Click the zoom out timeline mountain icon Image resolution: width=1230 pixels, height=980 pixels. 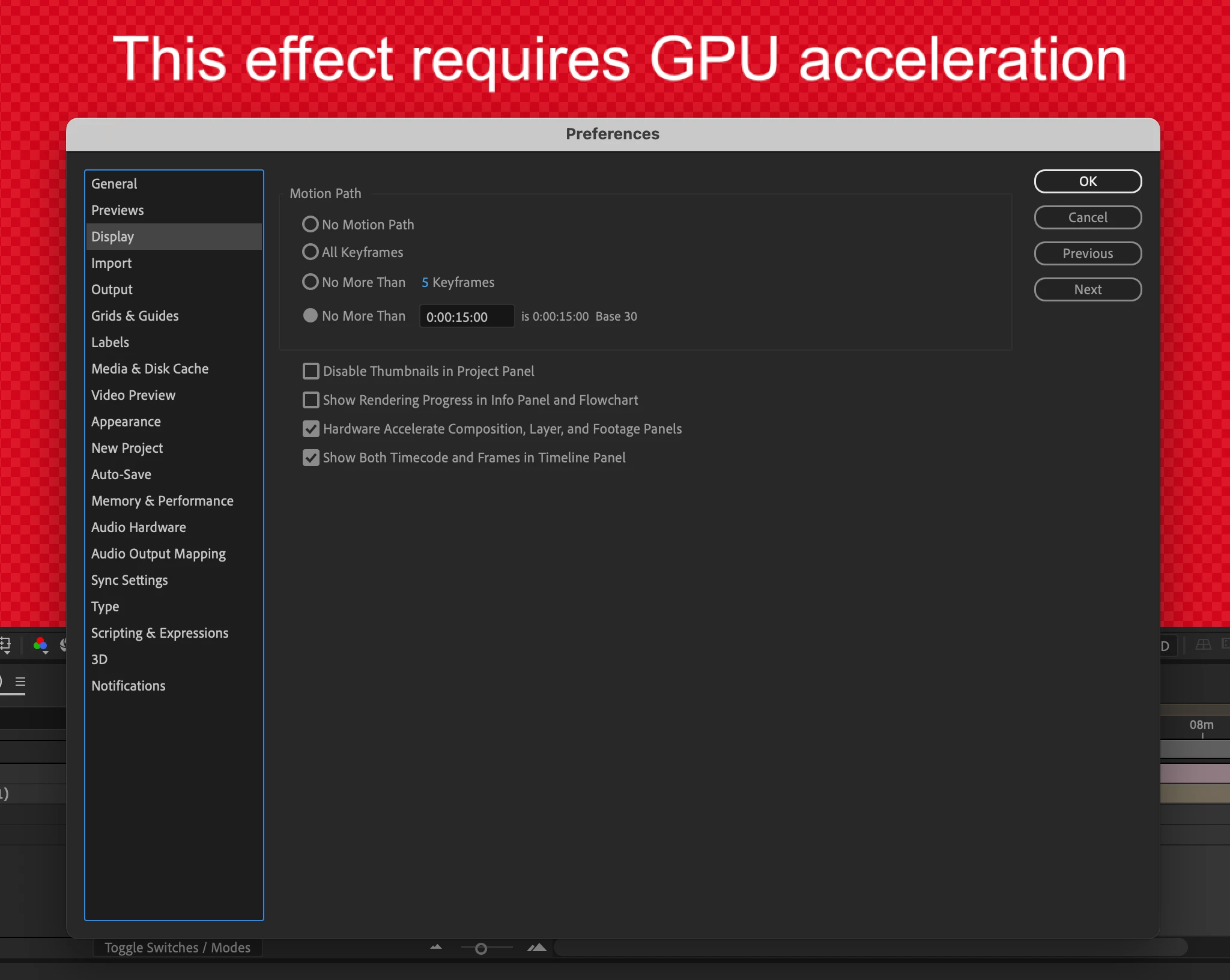click(436, 948)
